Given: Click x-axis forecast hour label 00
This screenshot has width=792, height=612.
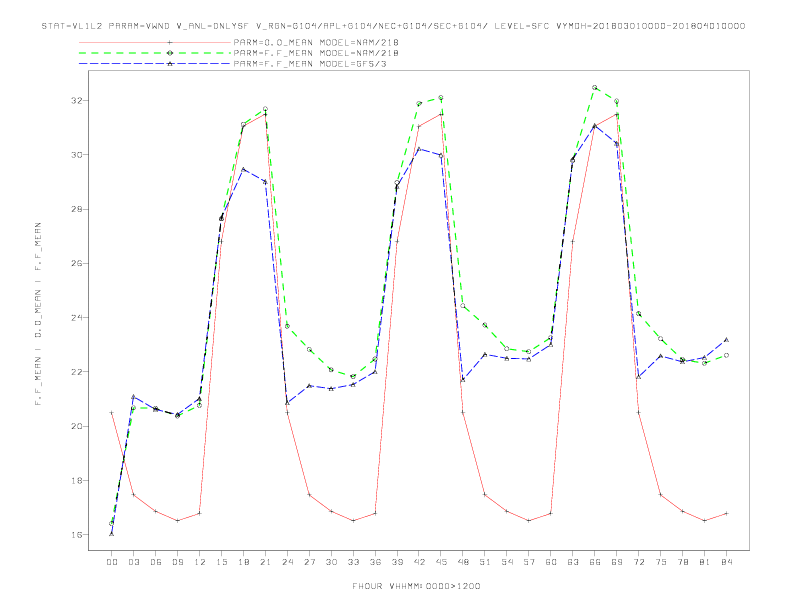Looking at the screenshot, I should pyautogui.click(x=112, y=562).
